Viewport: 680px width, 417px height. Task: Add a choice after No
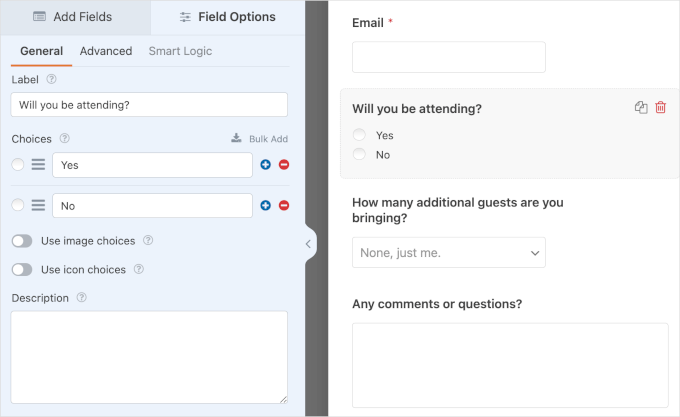[266, 205]
